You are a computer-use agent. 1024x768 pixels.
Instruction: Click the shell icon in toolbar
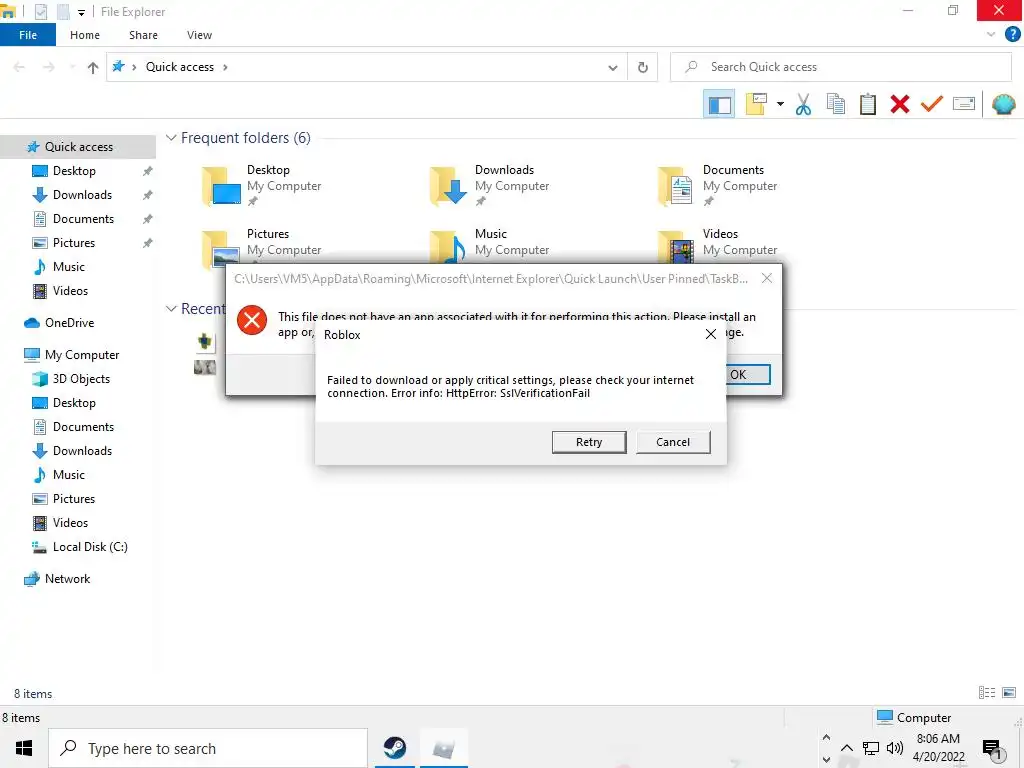click(1003, 104)
